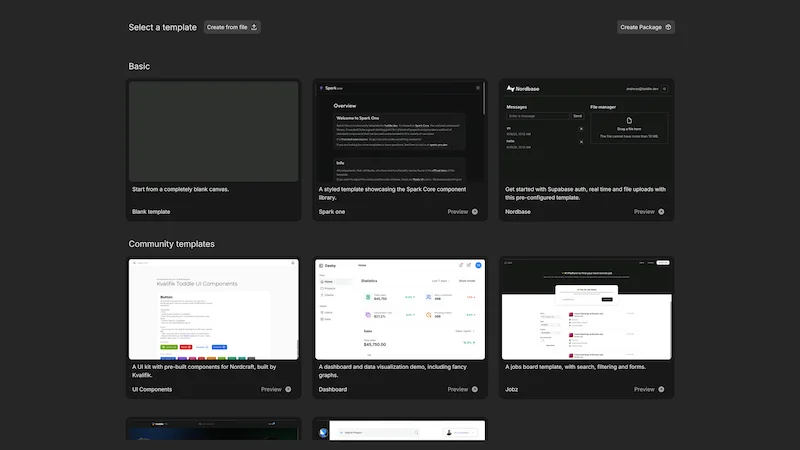
Task: Click the file drop icon in the Nordbase preview
Action: (629, 121)
